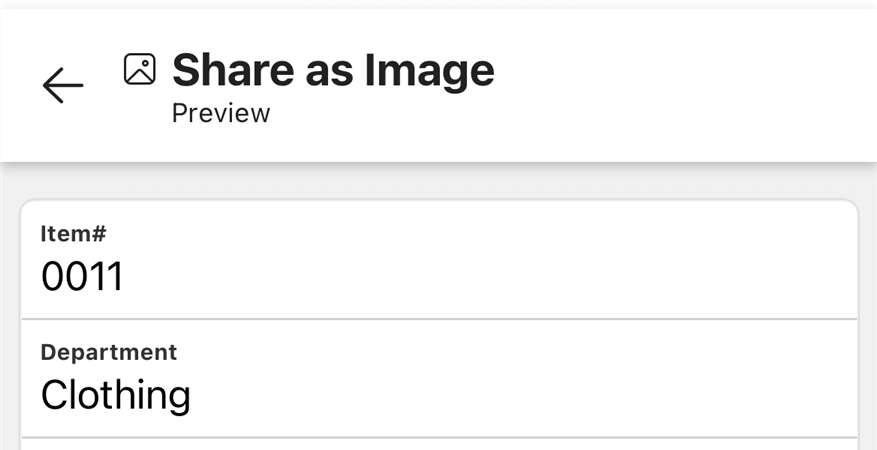The image size is (877, 450).
Task: Click the Item# field label
Action: (x=73, y=234)
